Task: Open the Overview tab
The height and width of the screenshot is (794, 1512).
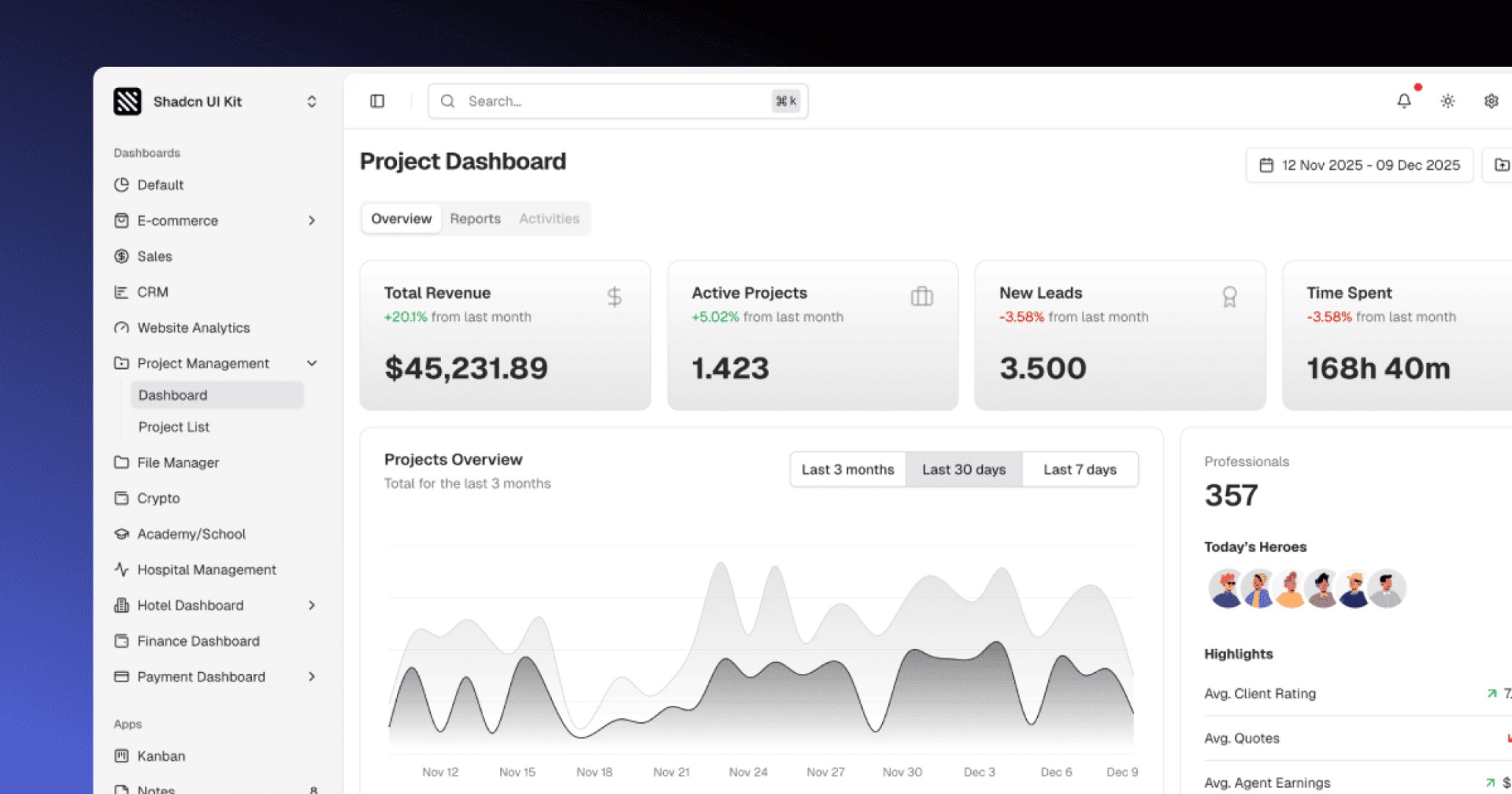Action: click(401, 218)
